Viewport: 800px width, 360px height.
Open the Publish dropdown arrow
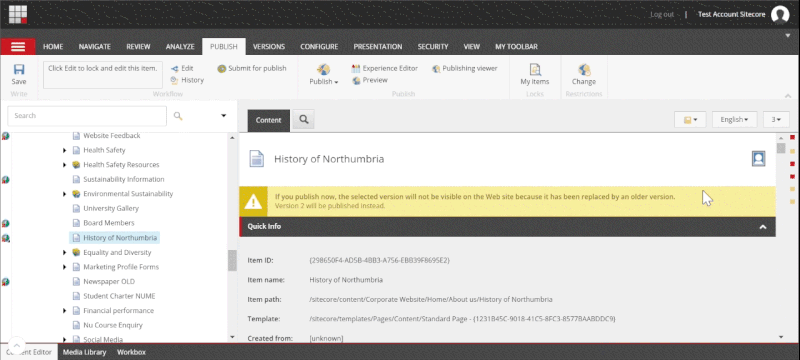[x=336, y=82]
